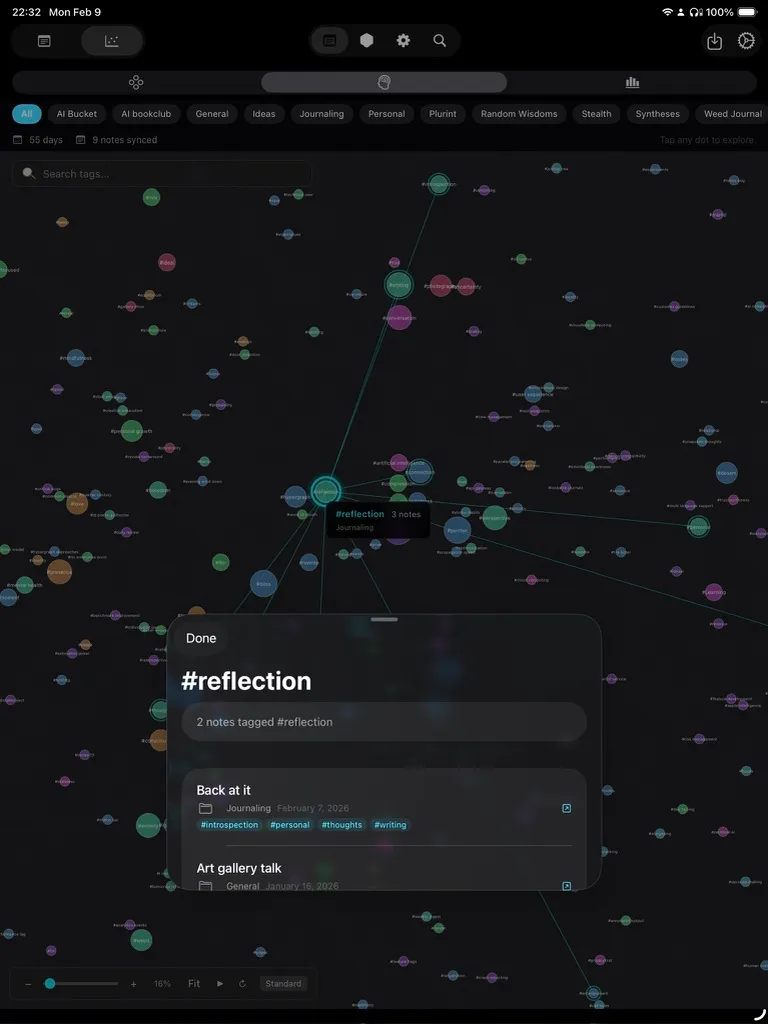Screen dimensions: 768x1024
Task: Switch to the bar chart statistics tab
Action: pyautogui.click(x=632, y=82)
